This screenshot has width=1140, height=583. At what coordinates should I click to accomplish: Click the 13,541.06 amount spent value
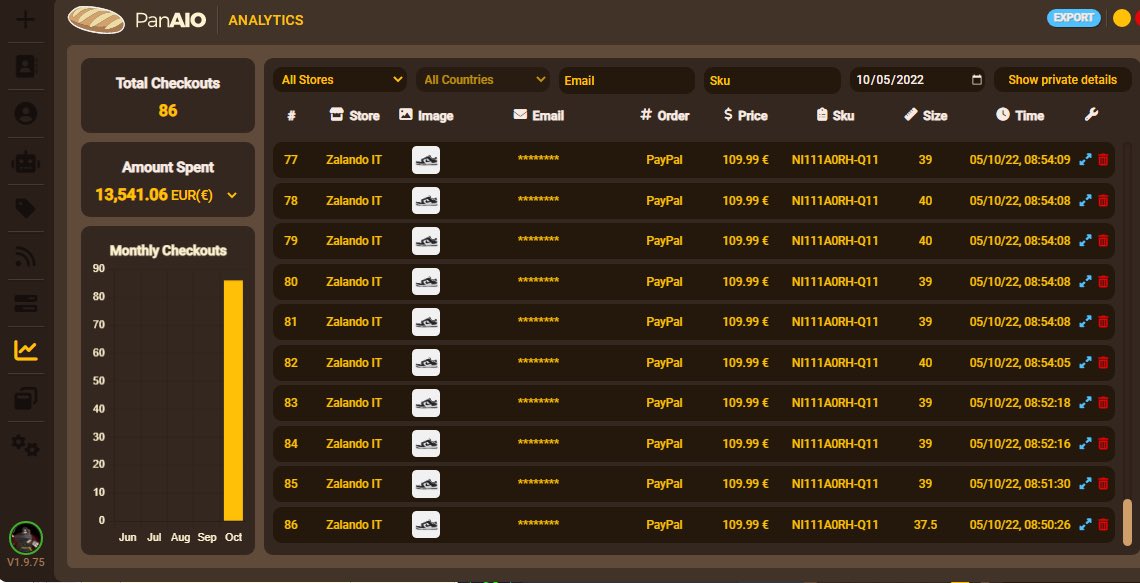tap(132, 195)
